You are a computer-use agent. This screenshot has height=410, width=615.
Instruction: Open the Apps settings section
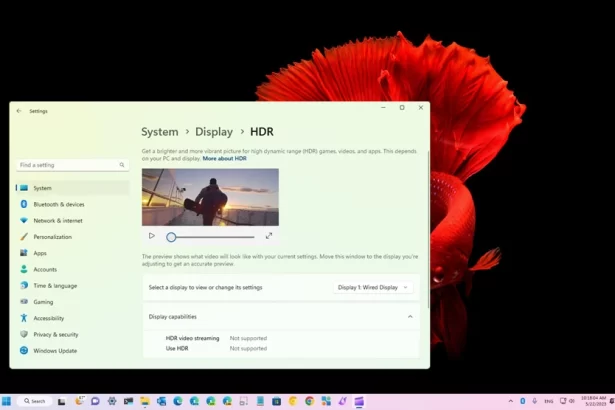point(40,253)
